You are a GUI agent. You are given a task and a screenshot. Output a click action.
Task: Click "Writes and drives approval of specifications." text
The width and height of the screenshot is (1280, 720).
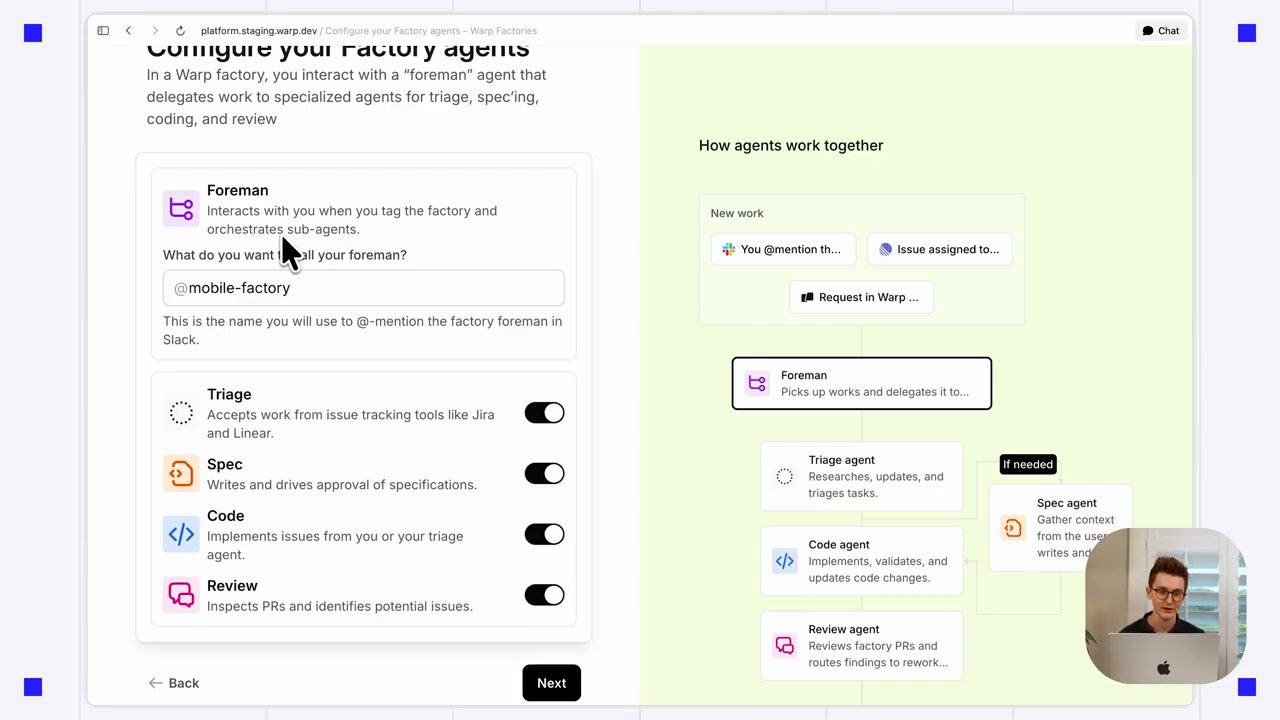pyautogui.click(x=342, y=485)
